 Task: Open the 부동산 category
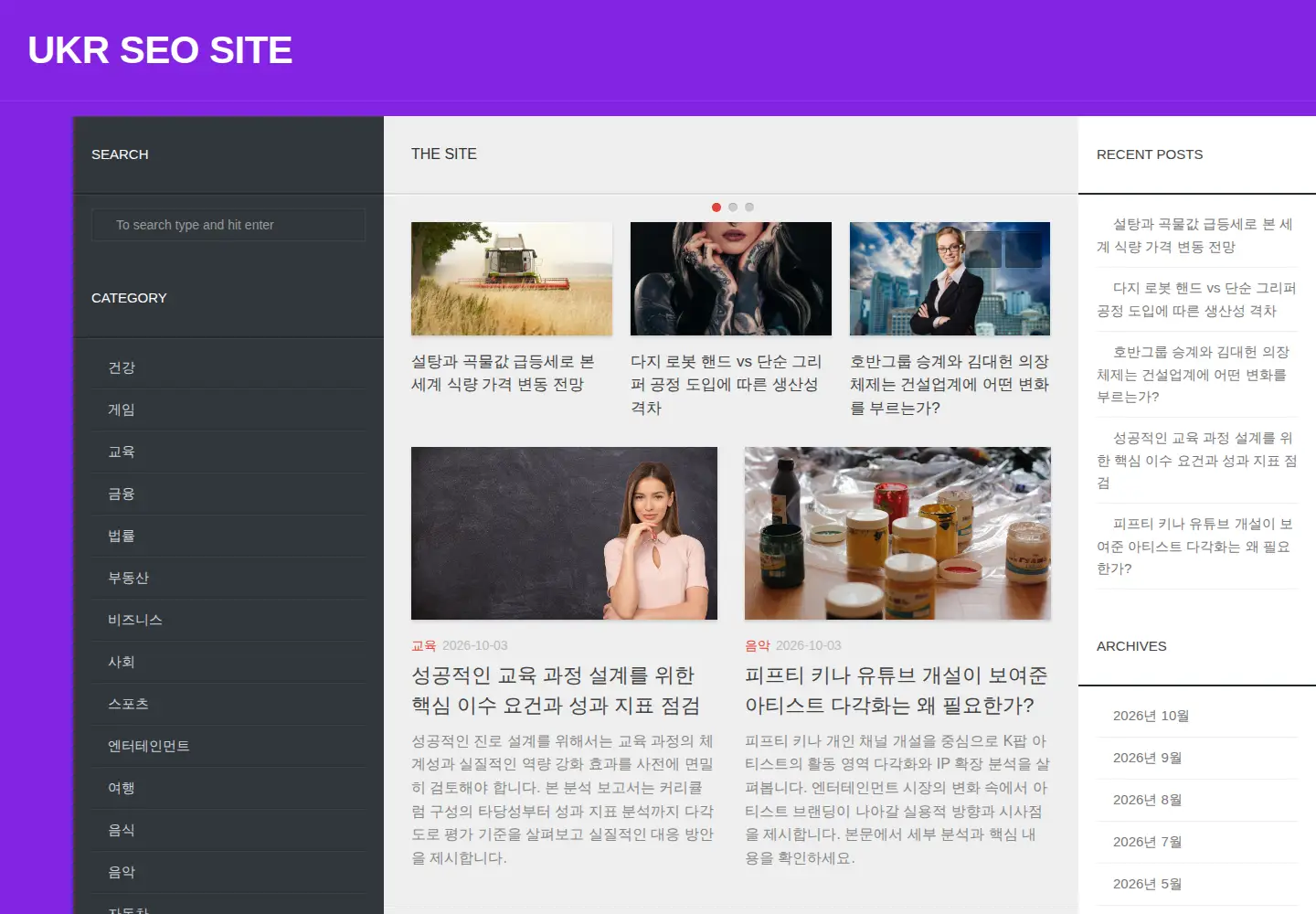[128, 578]
